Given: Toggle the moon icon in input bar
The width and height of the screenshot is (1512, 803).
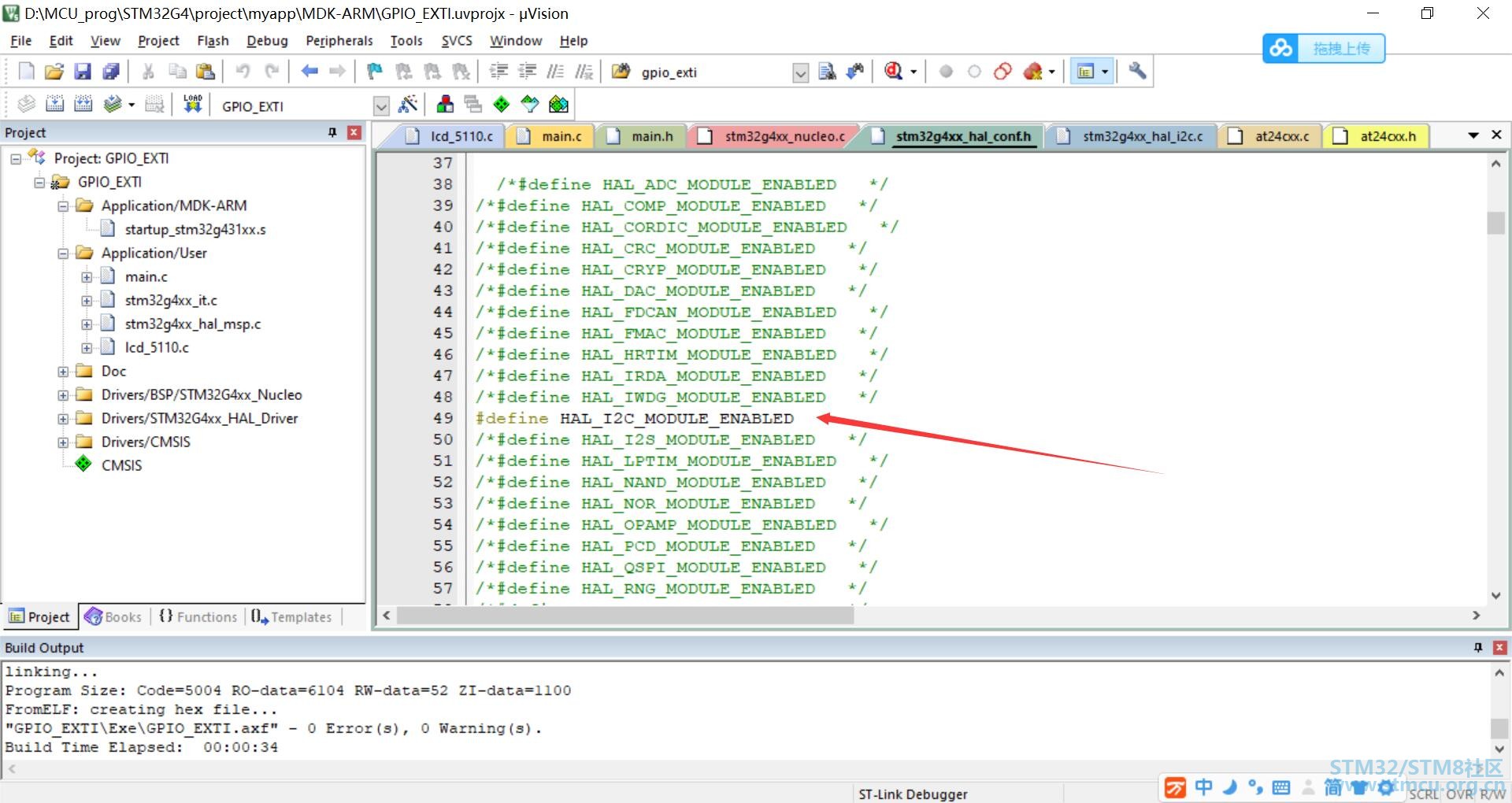Looking at the screenshot, I should click(1230, 787).
